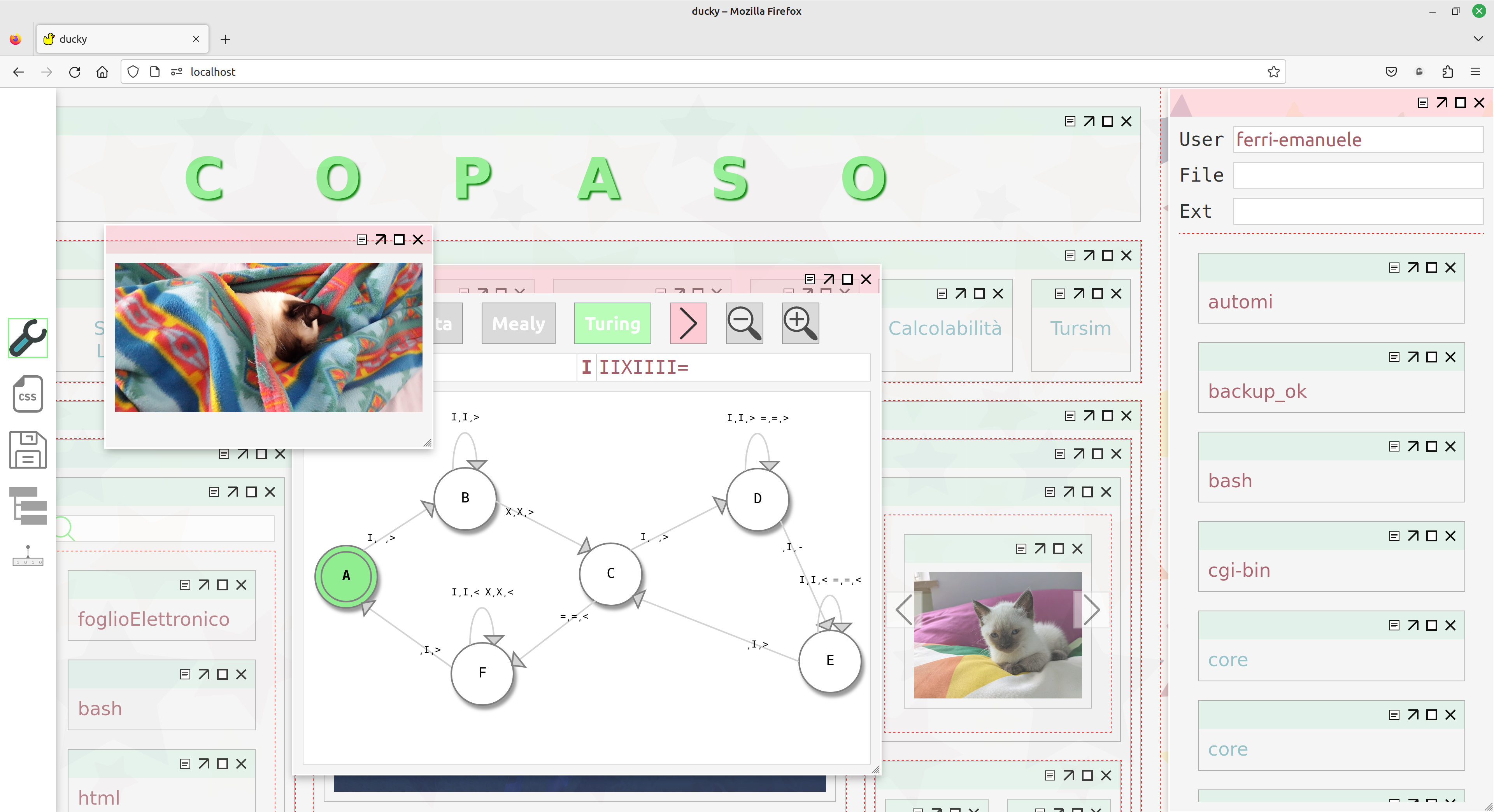Maximize the automaton window with square icon
Image resolution: width=1494 pixels, height=812 pixels.
pos(847,279)
